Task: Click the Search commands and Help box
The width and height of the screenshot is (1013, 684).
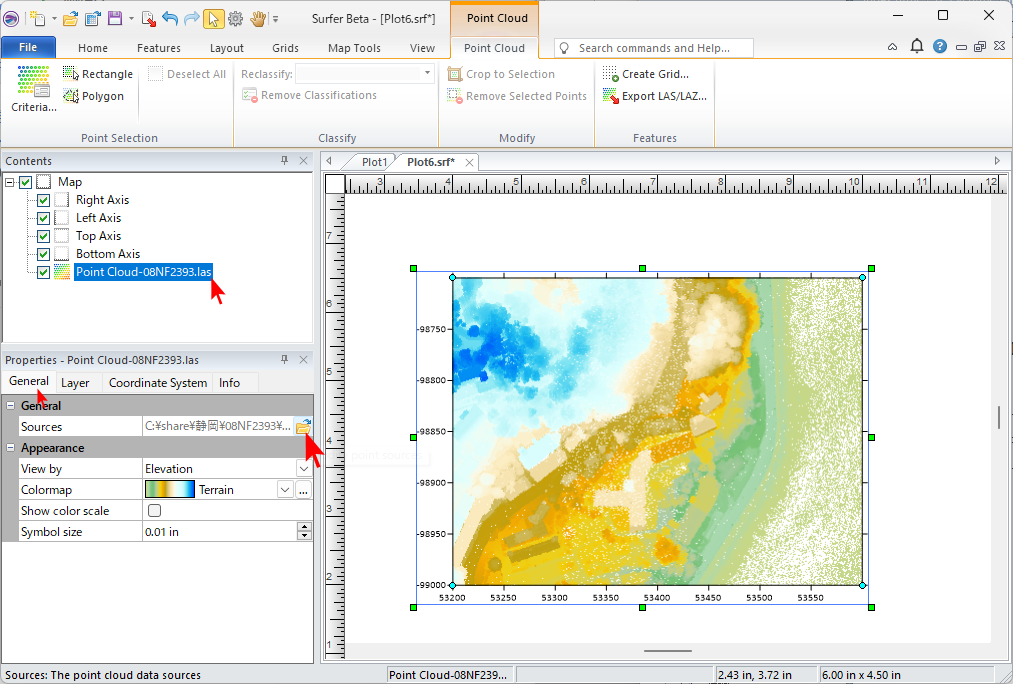Action: (x=654, y=48)
